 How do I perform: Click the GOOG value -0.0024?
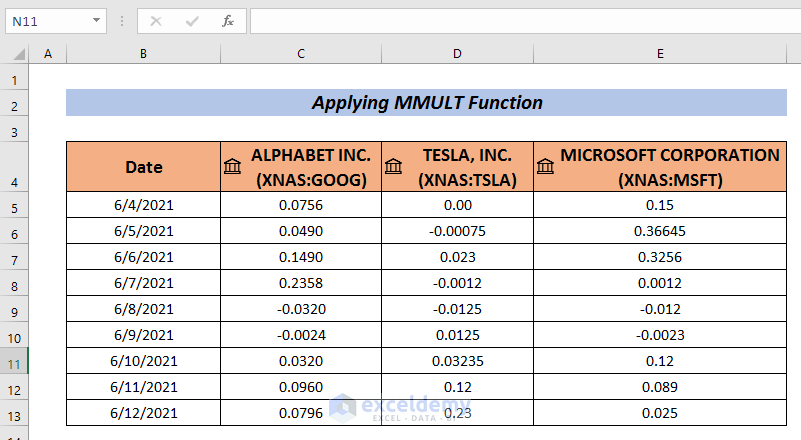pos(301,335)
